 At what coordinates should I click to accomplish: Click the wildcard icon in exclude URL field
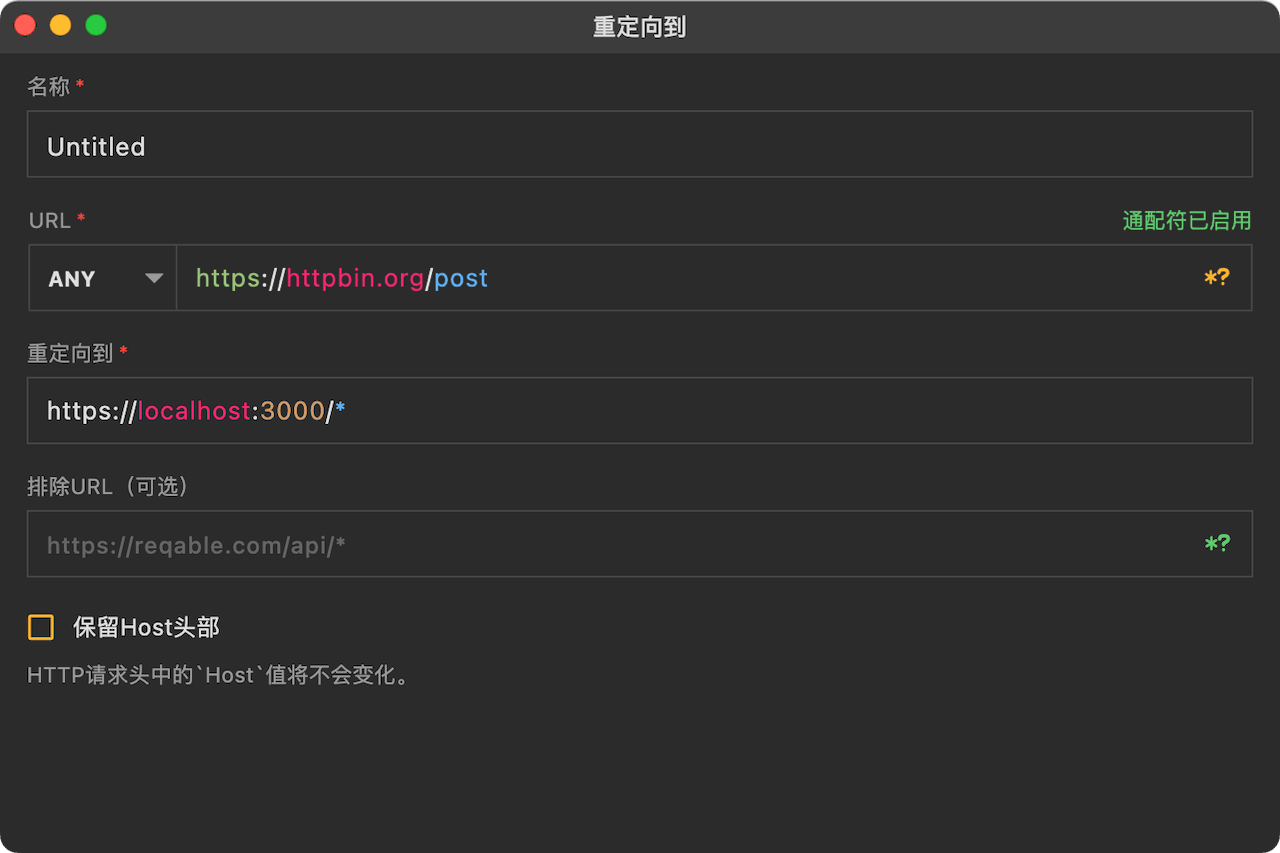pyautogui.click(x=1216, y=544)
